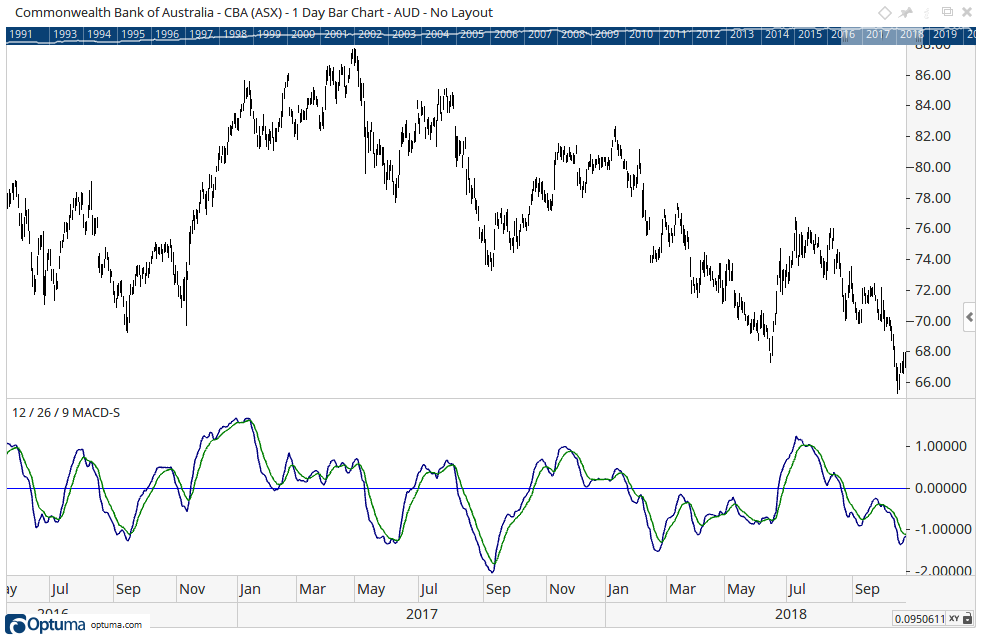The width and height of the screenshot is (982, 635).
Task: Jump to 2013 in the year overview strip
Action: click(x=742, y=34)
